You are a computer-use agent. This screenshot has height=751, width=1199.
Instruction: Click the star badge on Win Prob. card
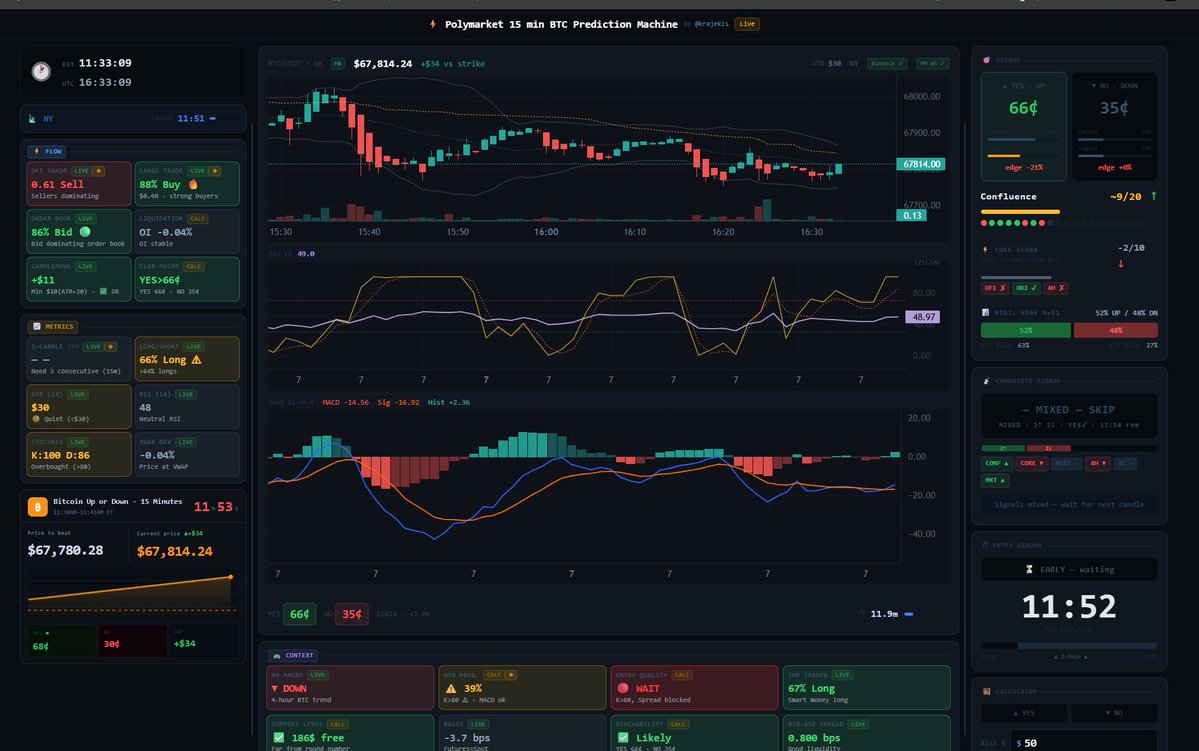pos(511,675)
